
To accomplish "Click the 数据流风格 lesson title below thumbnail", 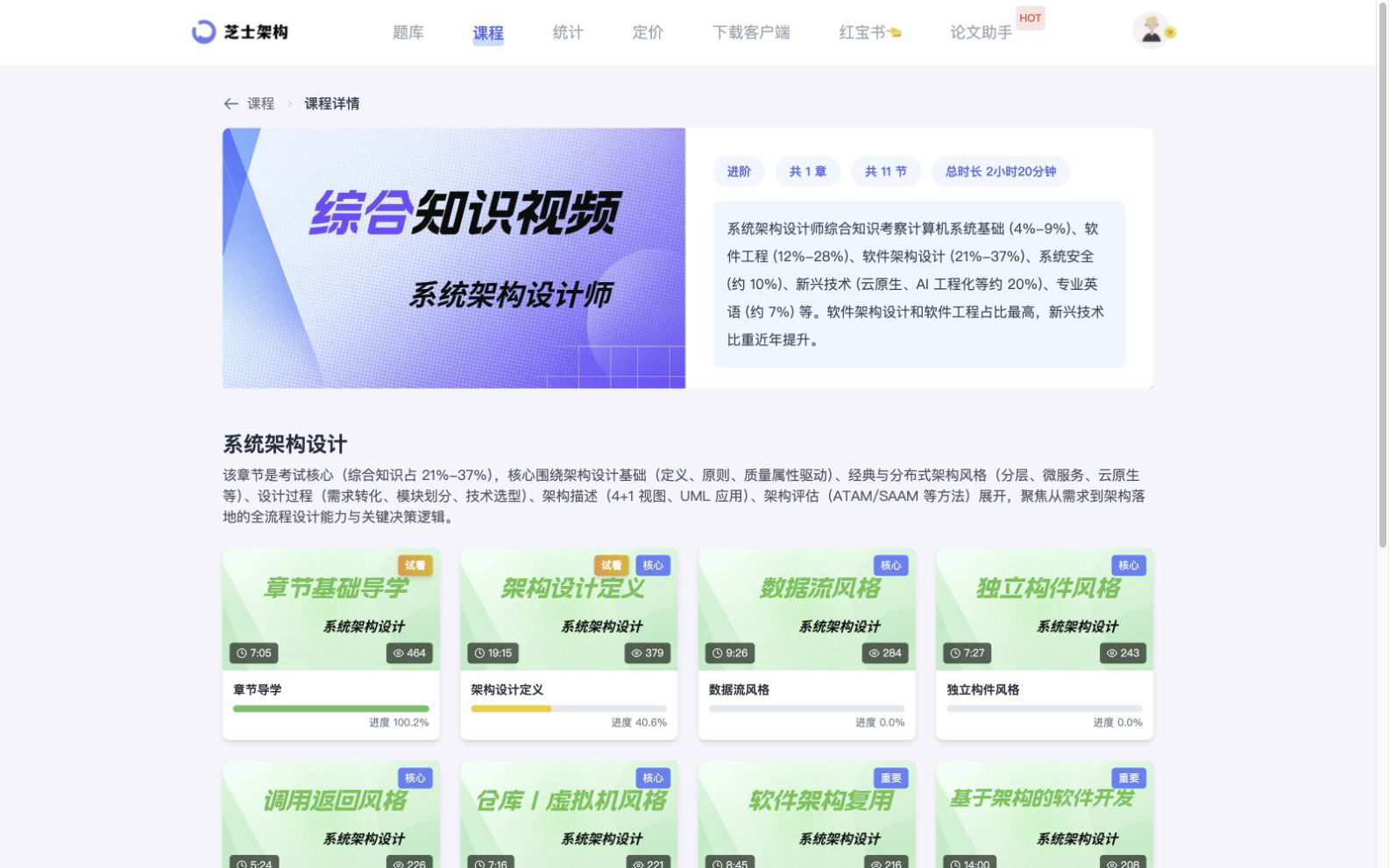I will click(x=739, y=690).
